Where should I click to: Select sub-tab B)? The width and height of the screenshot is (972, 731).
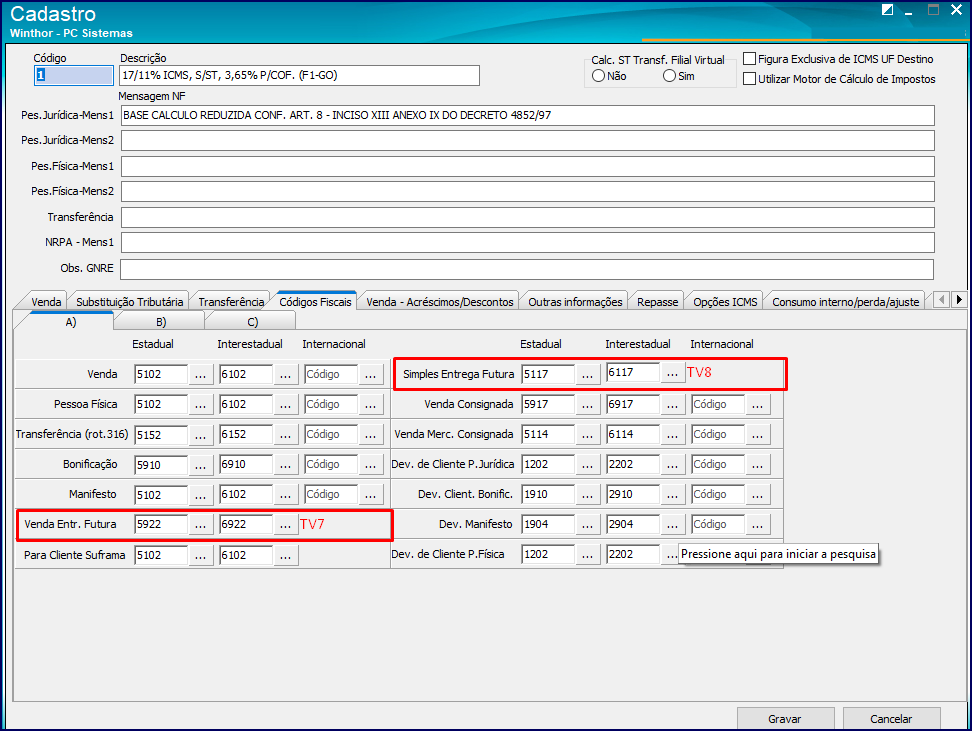point(161,322)
